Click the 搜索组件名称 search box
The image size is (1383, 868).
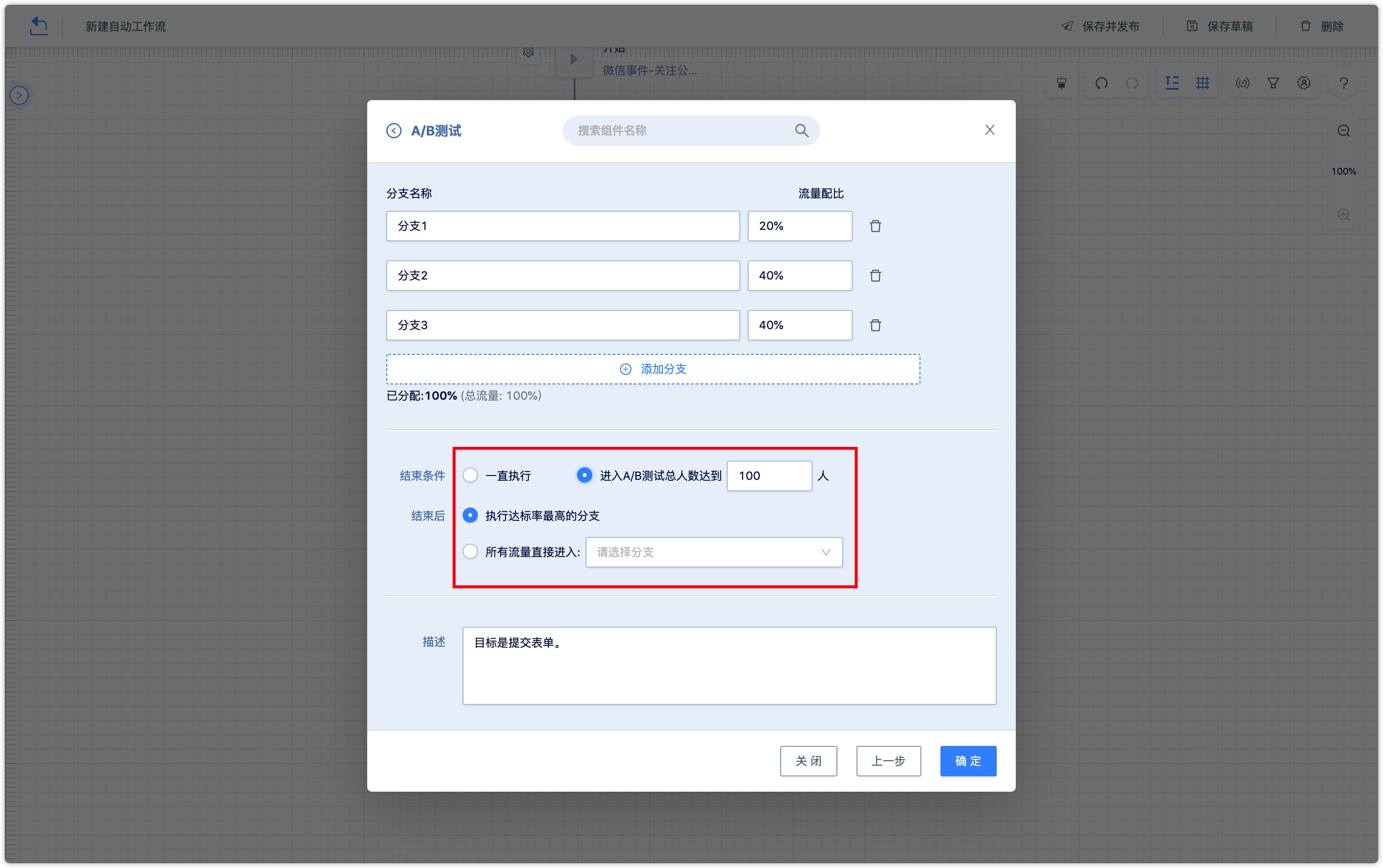point(691,131)
